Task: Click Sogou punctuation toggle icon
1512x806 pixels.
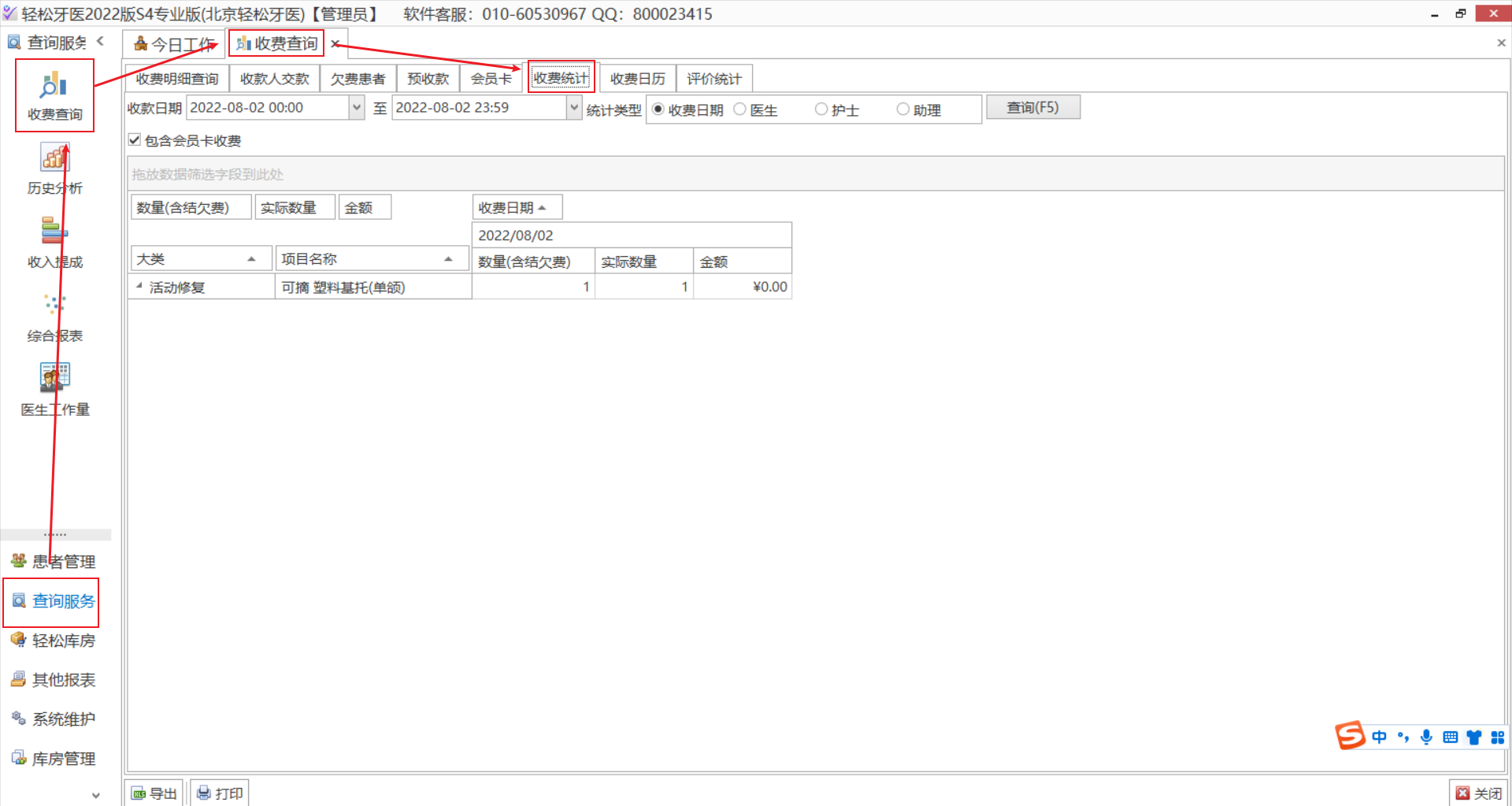Action: pos(1403,737)
